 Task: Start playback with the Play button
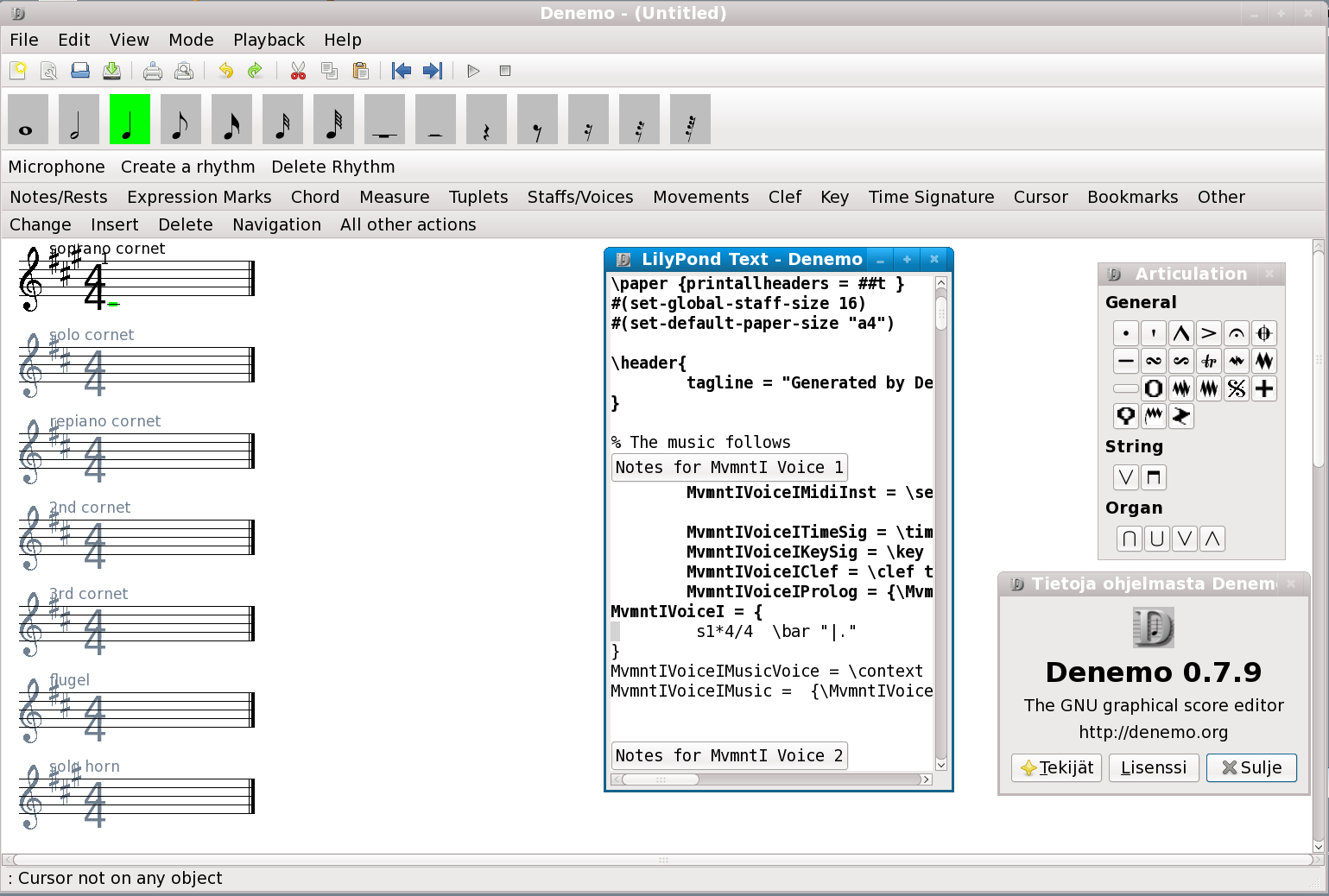pos(473,71)
